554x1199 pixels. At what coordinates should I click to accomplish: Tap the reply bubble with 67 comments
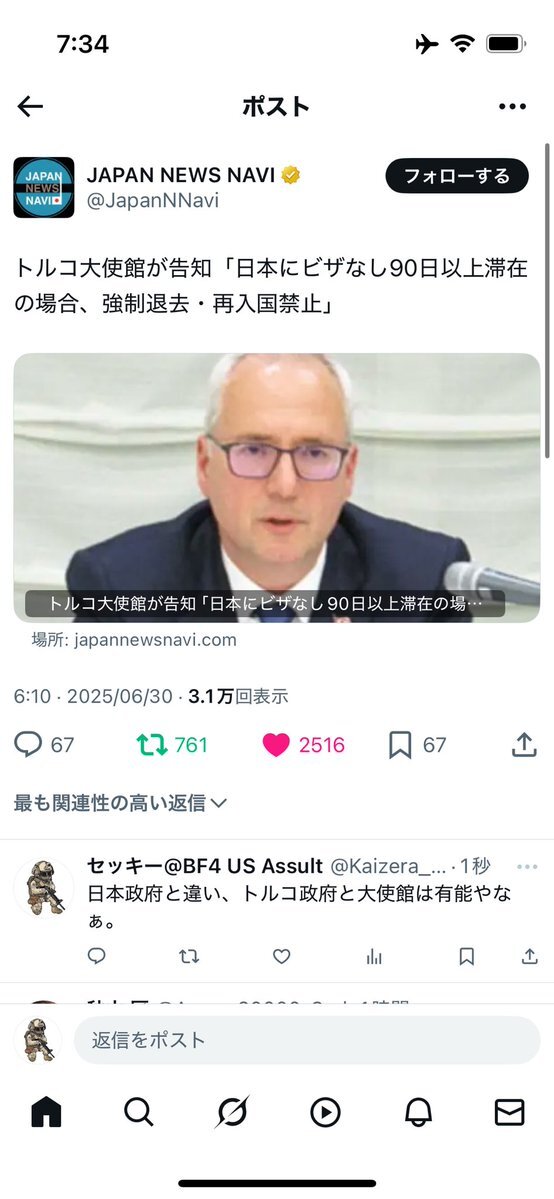pyautogui.click(x=44, y=744)
